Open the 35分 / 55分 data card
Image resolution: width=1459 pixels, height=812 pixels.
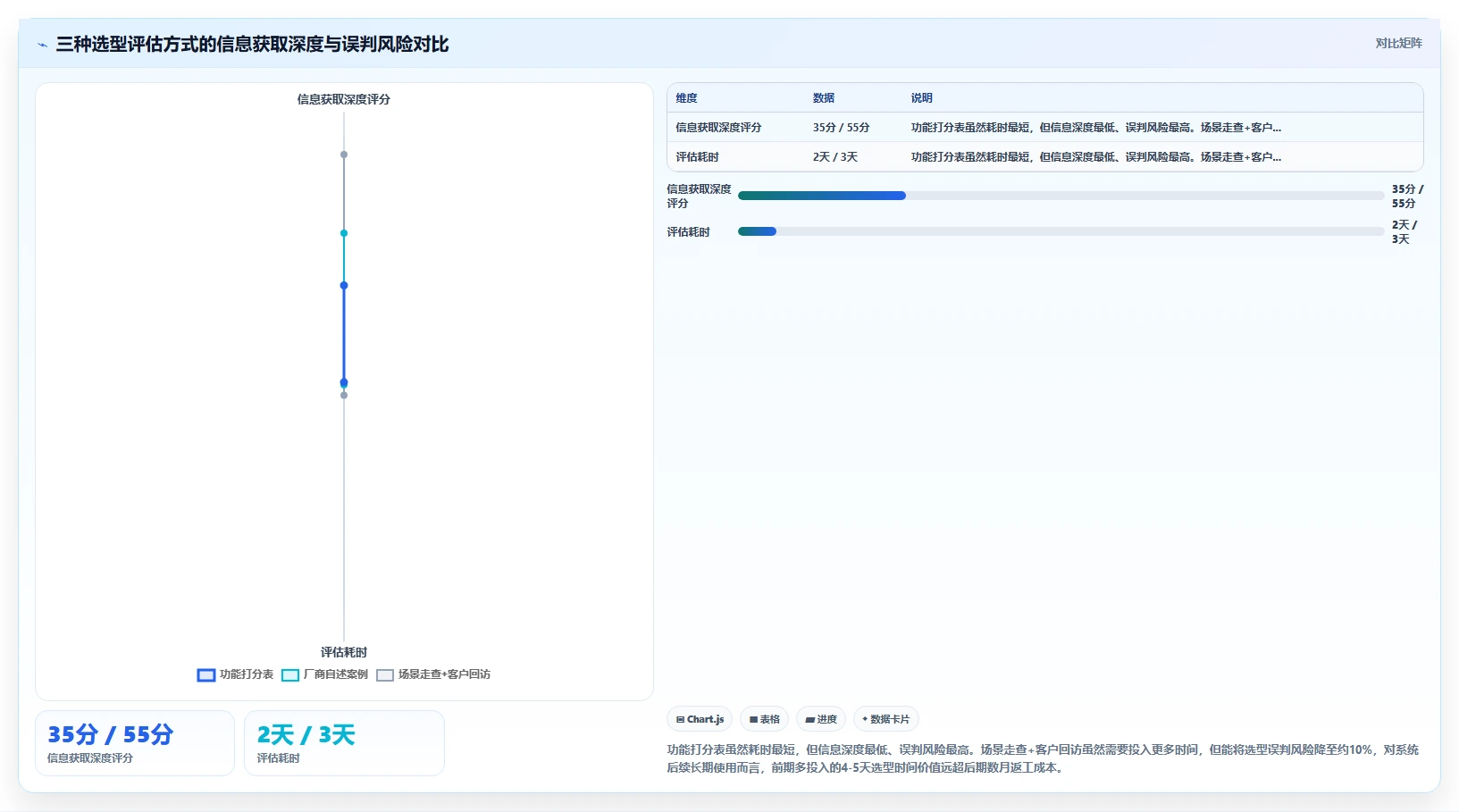(x=135, y=743)
